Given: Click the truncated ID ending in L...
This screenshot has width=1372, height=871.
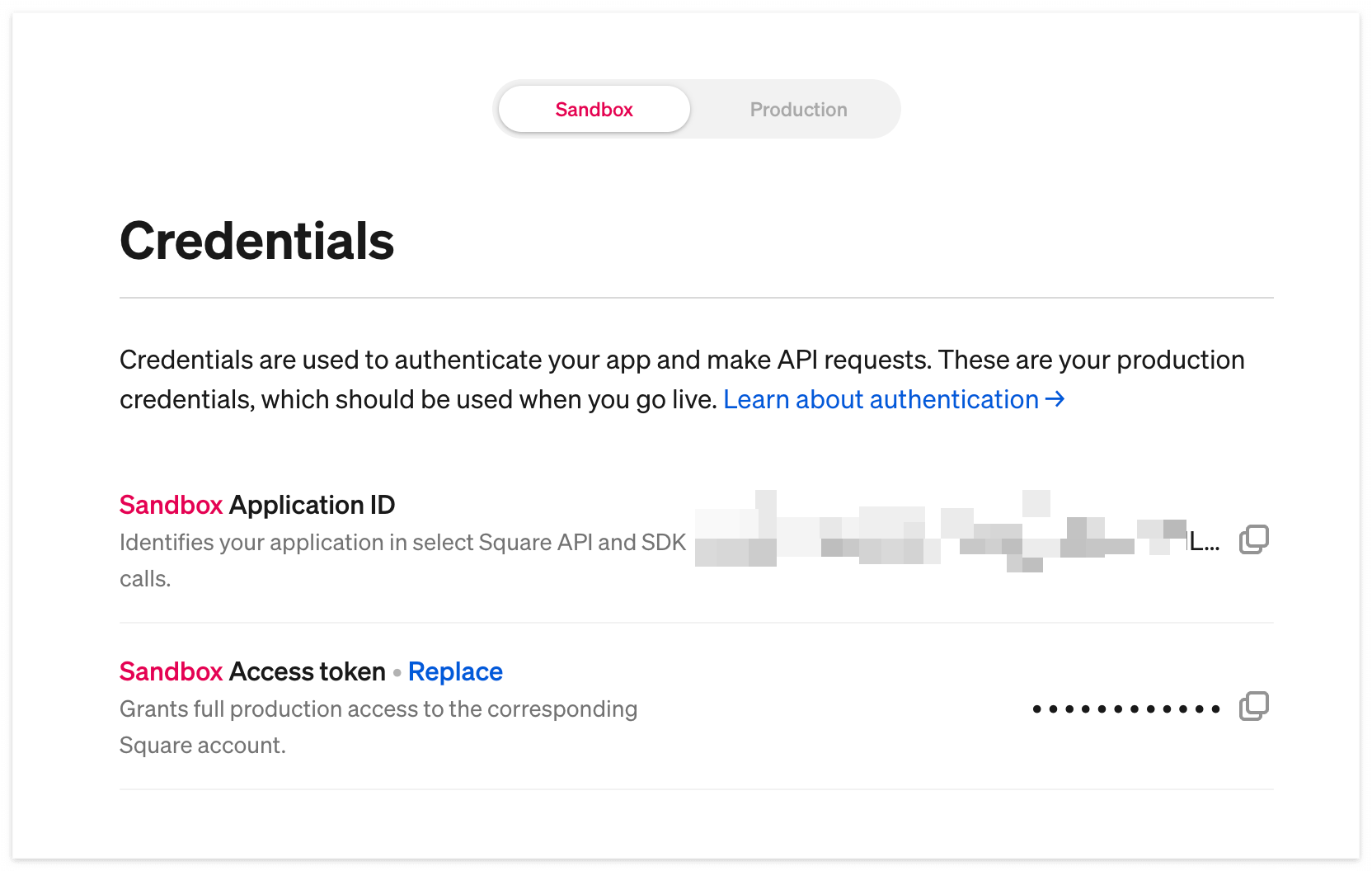Looking at the screenshot, I should [x=1205, y=542].
